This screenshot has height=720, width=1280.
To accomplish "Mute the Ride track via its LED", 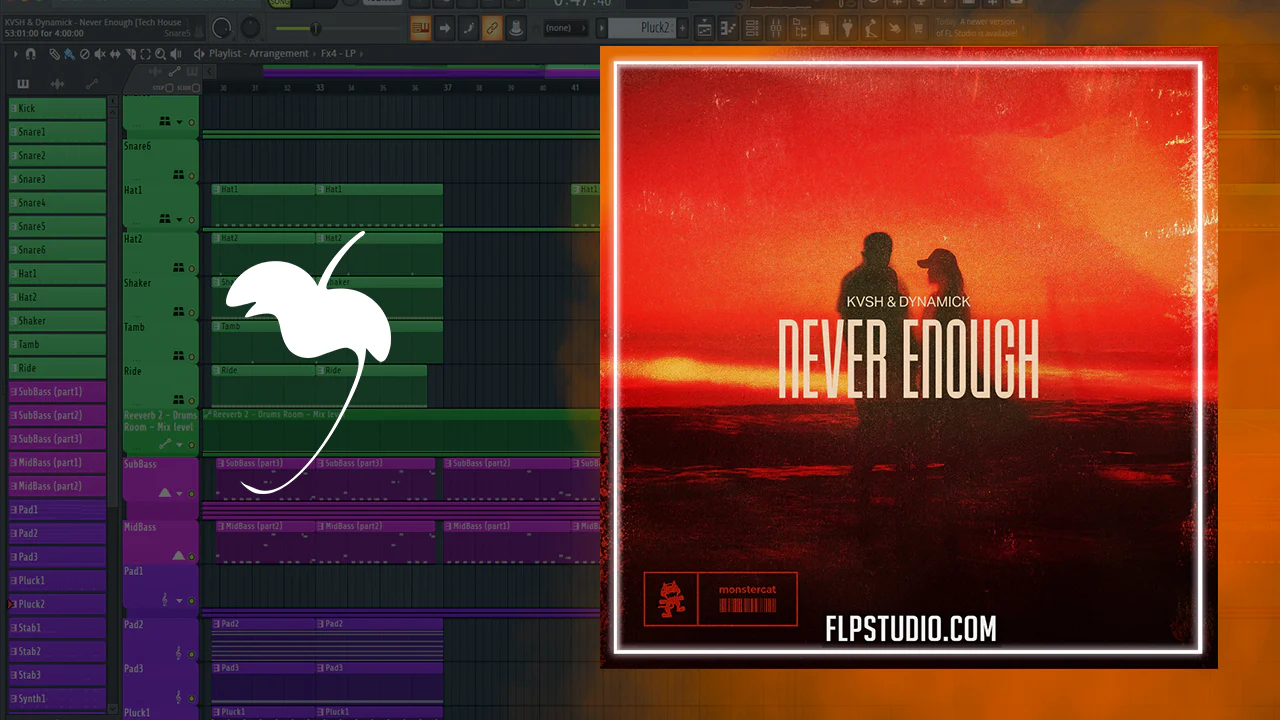I will pos(191,400).
